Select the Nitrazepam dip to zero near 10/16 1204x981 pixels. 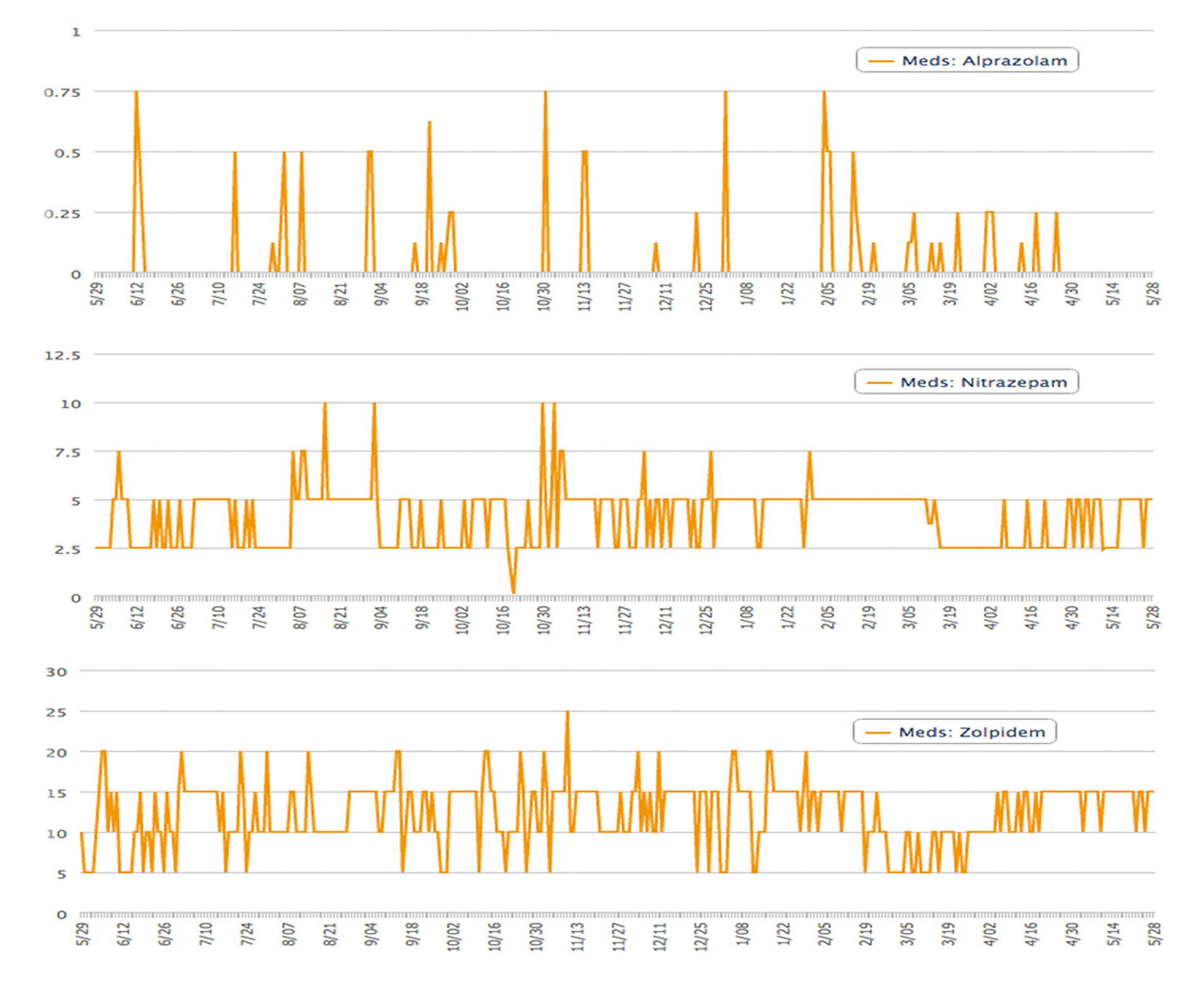(x=514, y=592)
